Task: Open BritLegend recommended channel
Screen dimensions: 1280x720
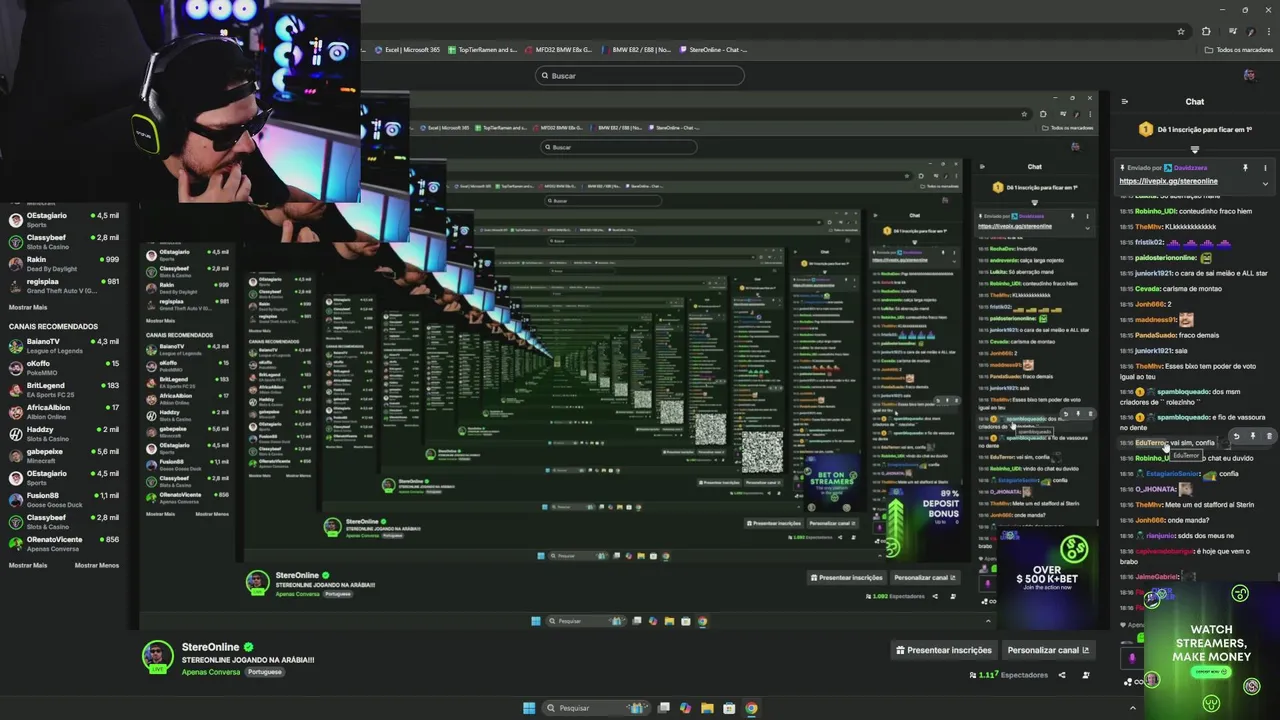Action: click(64, 390)
